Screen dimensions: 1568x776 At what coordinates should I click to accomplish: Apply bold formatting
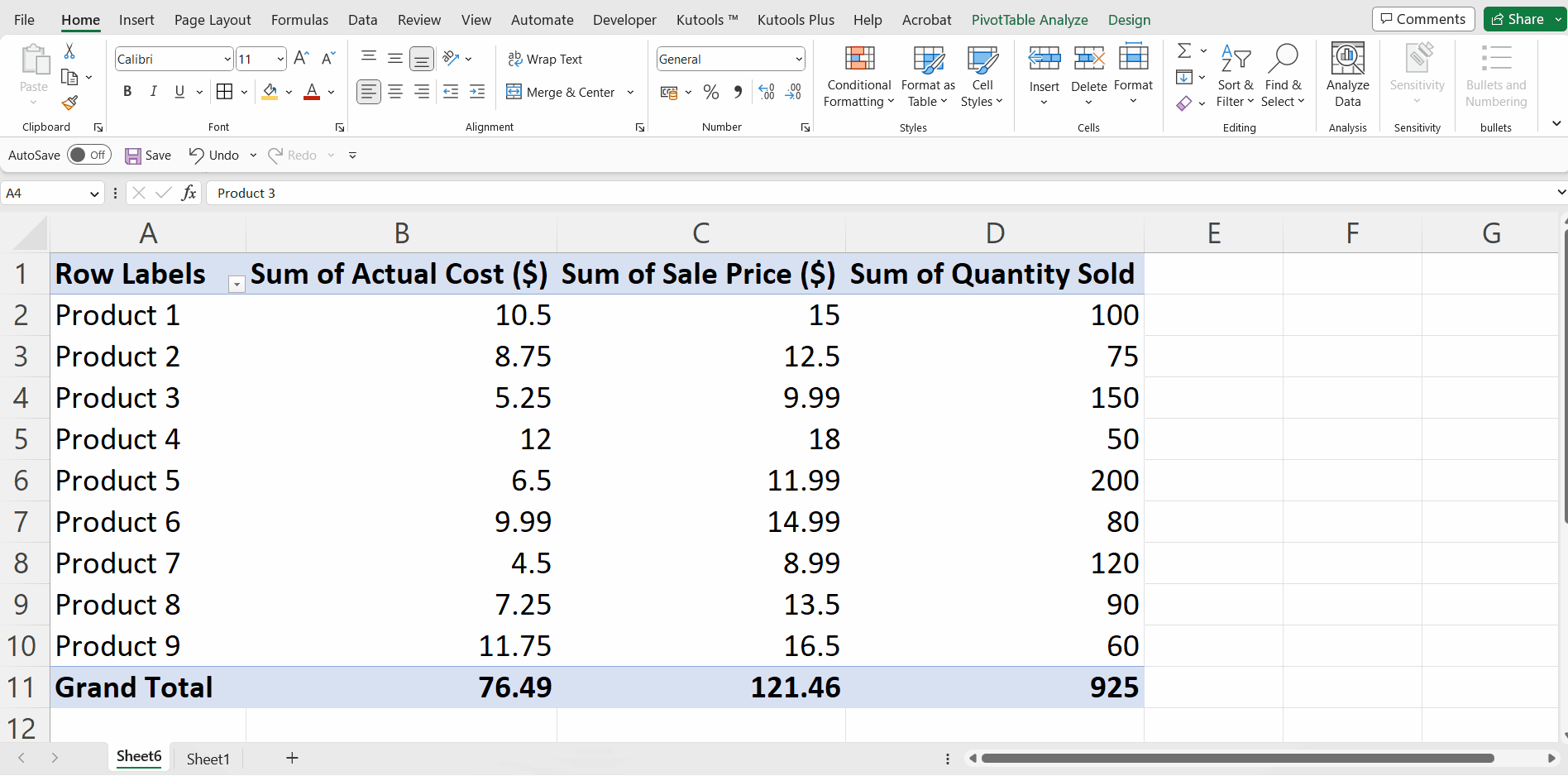(x=127, y=91)
